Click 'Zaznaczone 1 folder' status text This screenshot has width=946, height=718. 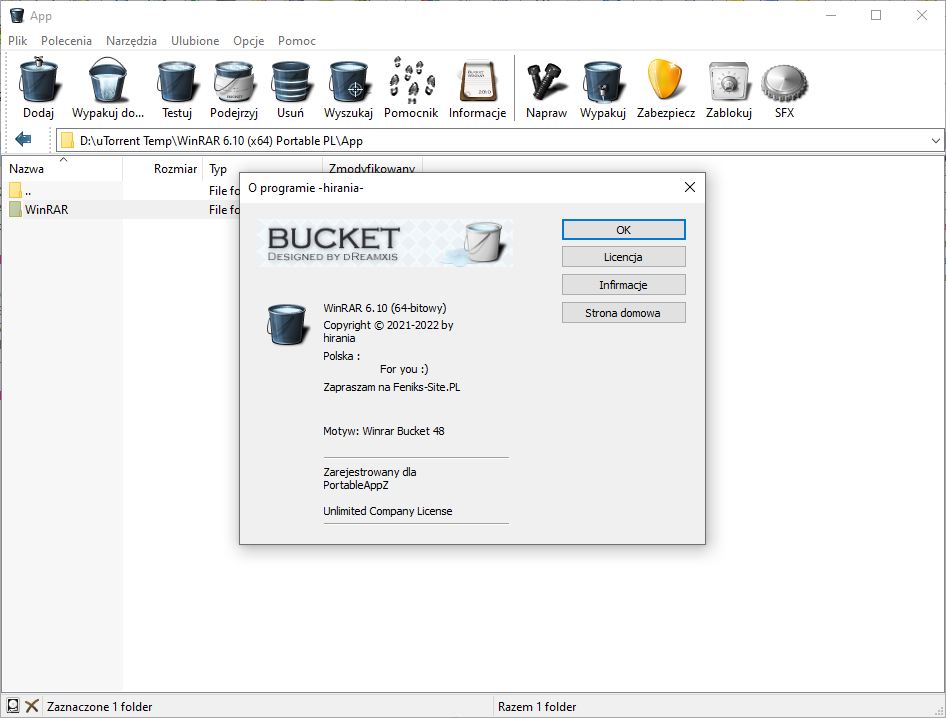click(x=100, y=707)
